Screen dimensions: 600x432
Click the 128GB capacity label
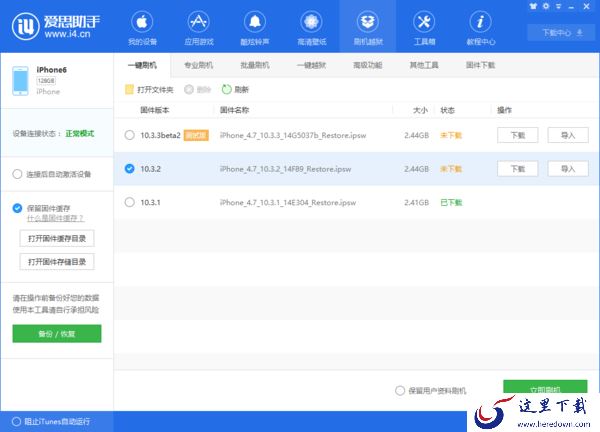click(x=46, y=81)
